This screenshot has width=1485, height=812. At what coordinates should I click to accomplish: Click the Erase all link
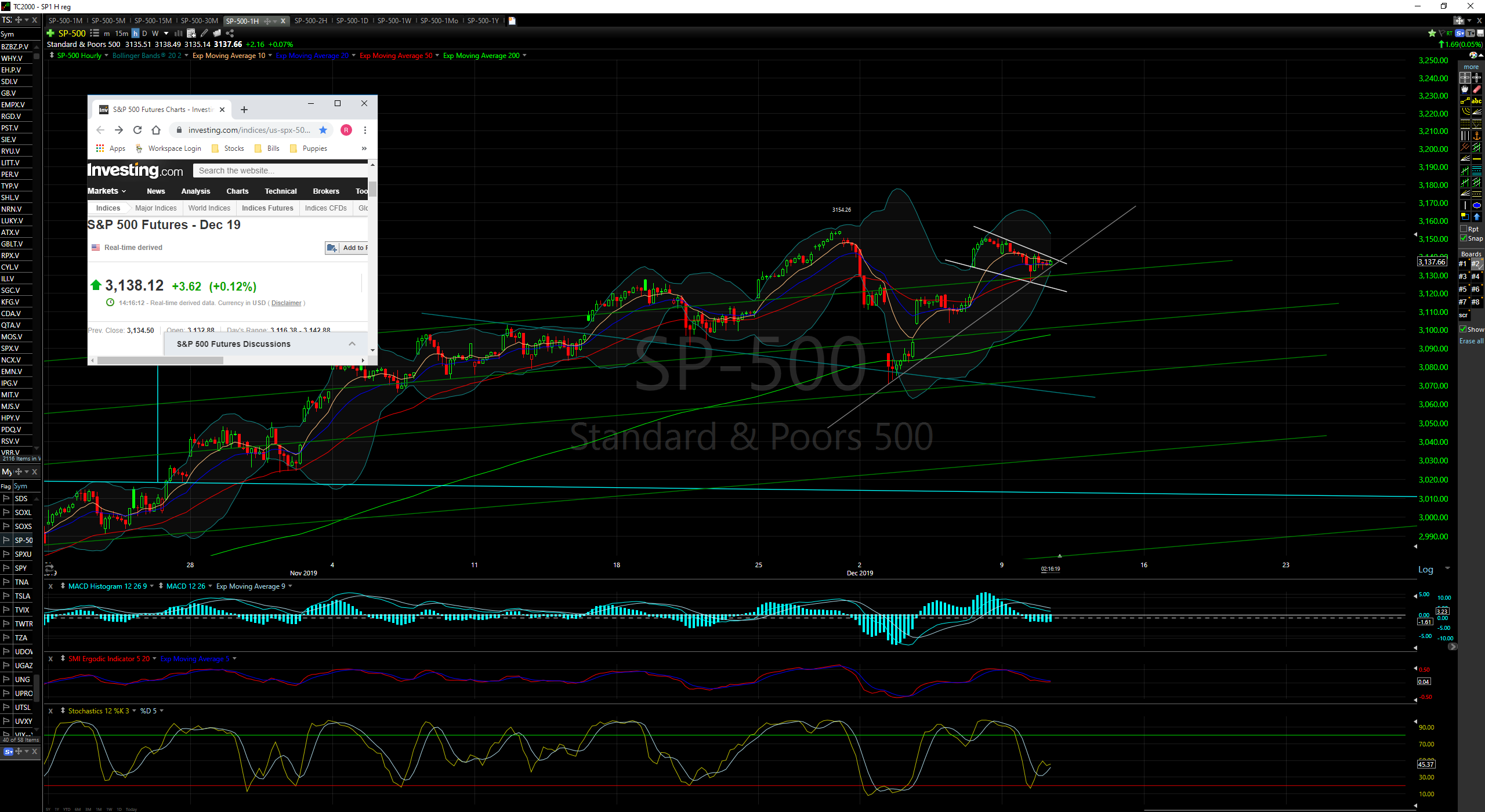1471,341
